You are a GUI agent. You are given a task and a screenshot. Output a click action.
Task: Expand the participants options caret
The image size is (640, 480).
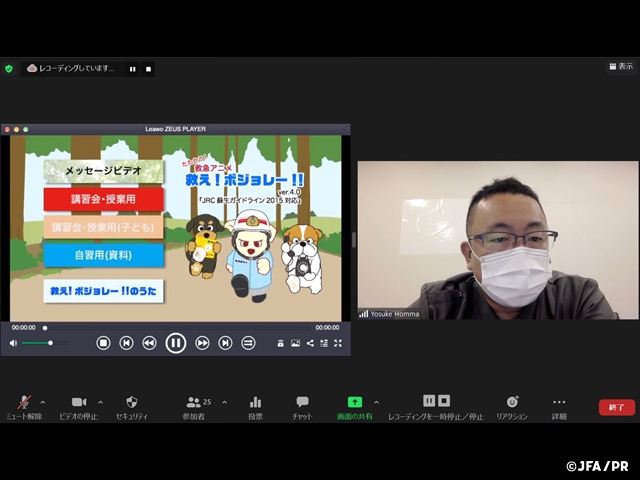point(224,402)
